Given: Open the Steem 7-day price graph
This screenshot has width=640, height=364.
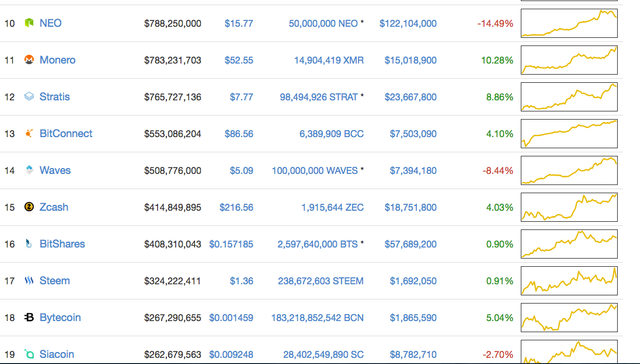Looking at the screenshot, I should (569, 281).
